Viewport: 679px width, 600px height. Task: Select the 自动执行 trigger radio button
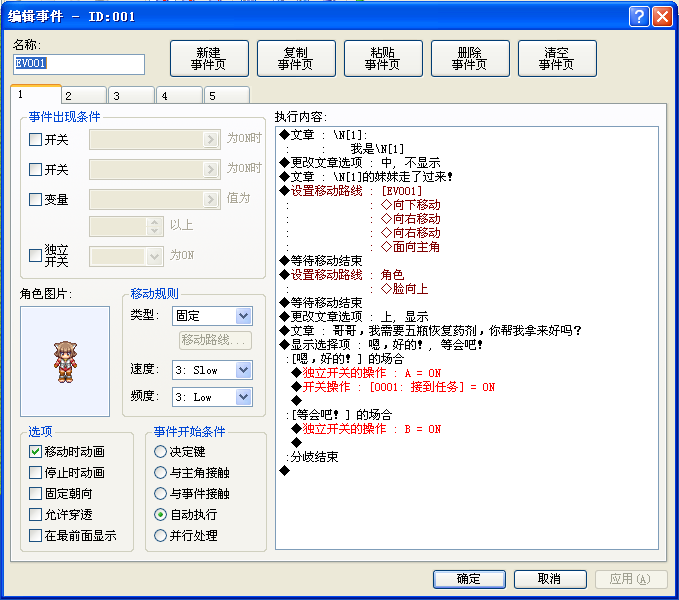(160, 514)
